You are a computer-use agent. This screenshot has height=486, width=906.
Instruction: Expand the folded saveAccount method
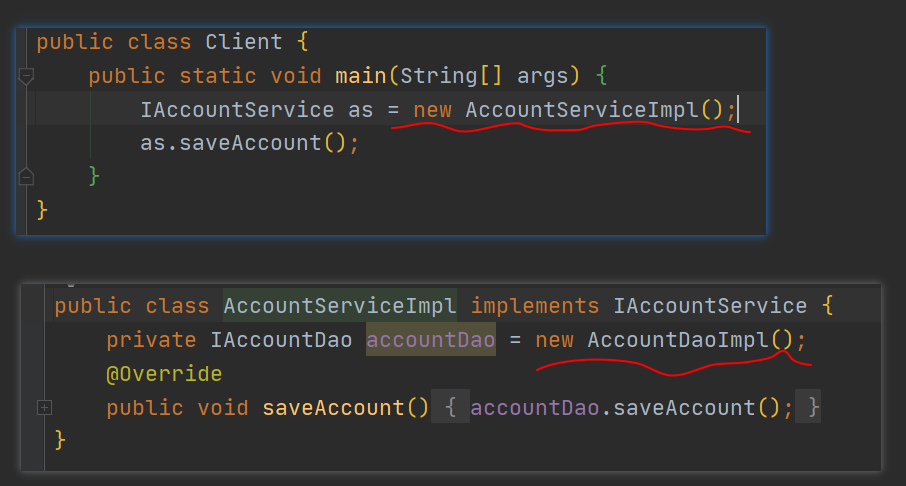pos(44,408)
